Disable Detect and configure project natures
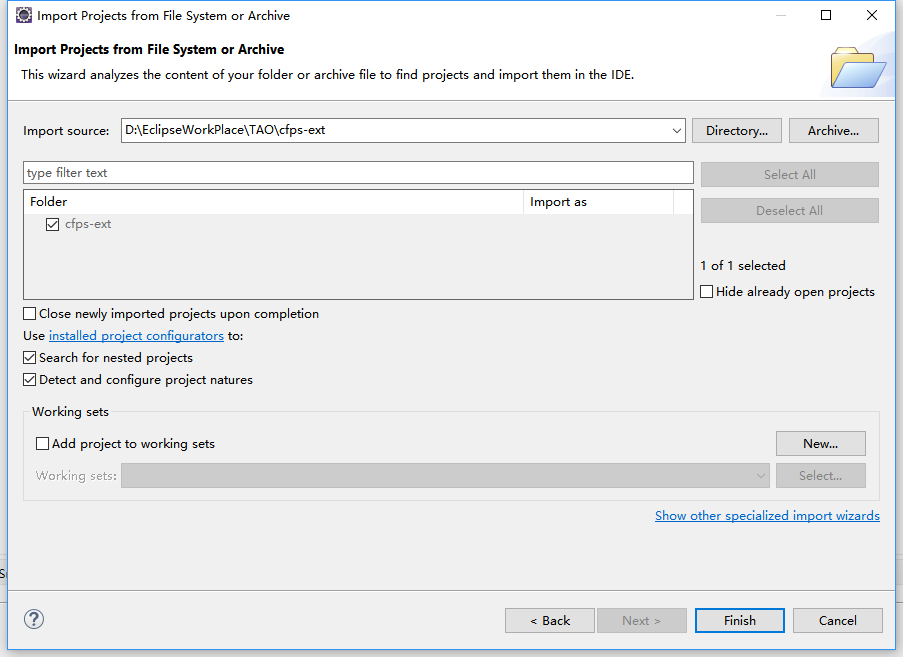Image resolution: width=903 pixels, height=657 pixels. [30, 380]
